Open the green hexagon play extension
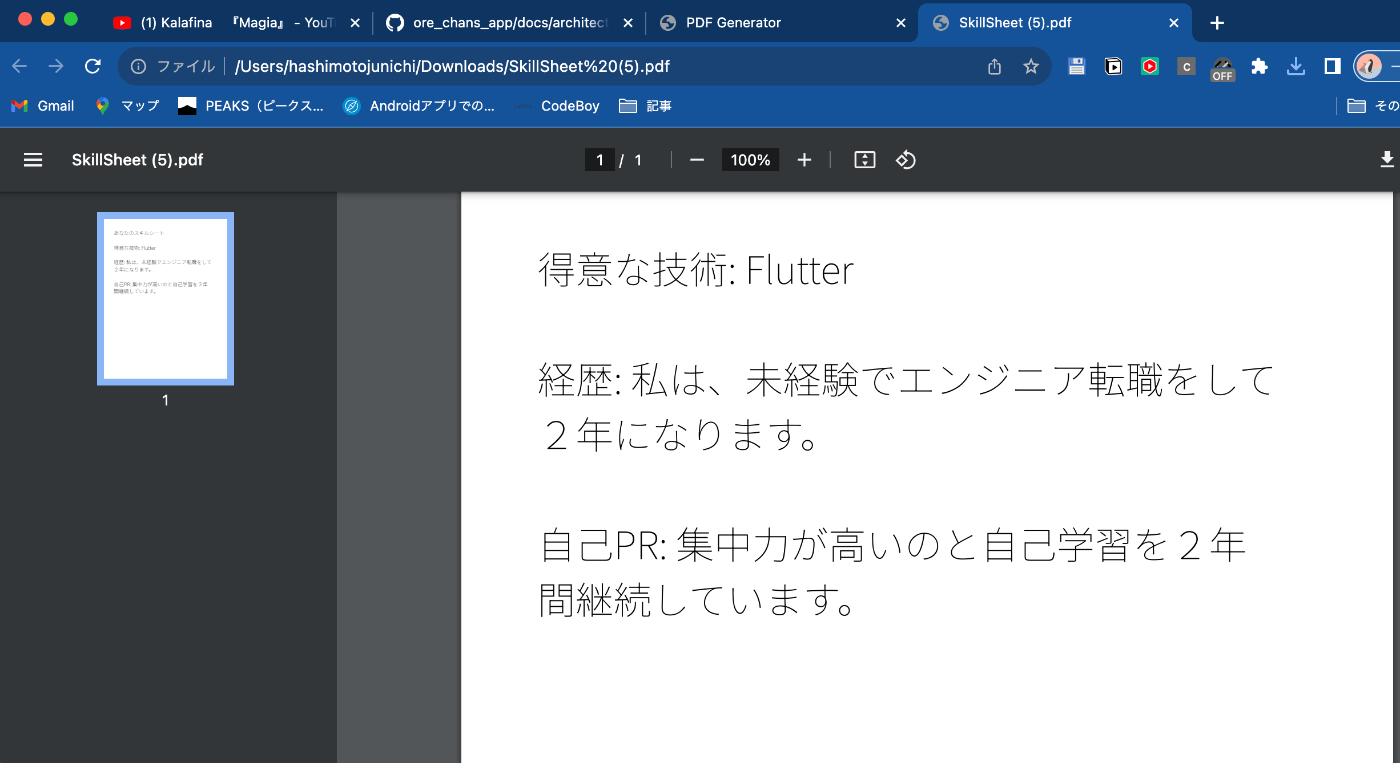Screen dimensions: 1400x763 (x=1150, y=67)
